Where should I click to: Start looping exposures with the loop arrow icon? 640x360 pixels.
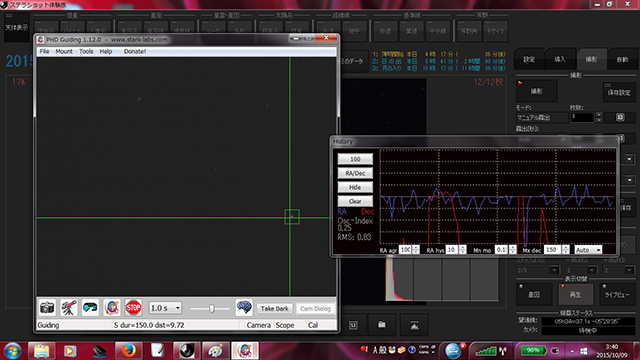coord(90,307)
